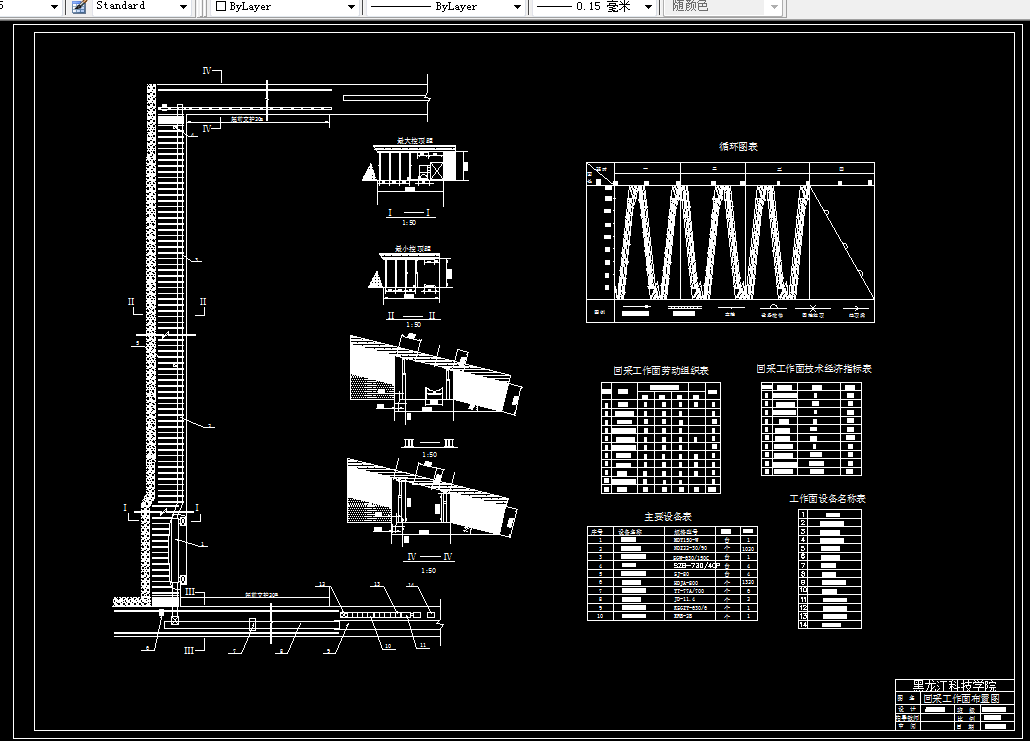The height and width of the screenshot is (741, 1030).
Task: Open the Table Style manager icon
Action: tap(79, 7)
